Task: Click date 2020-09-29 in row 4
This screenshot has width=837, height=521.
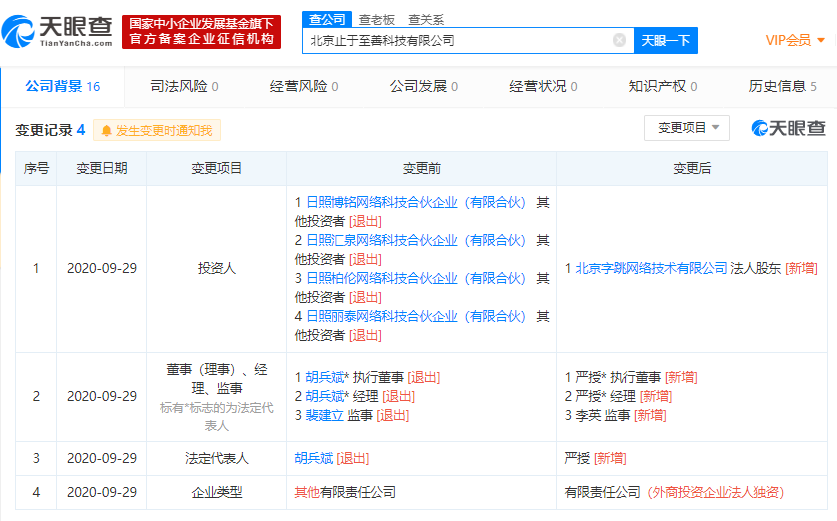Action: pos(101,492)
